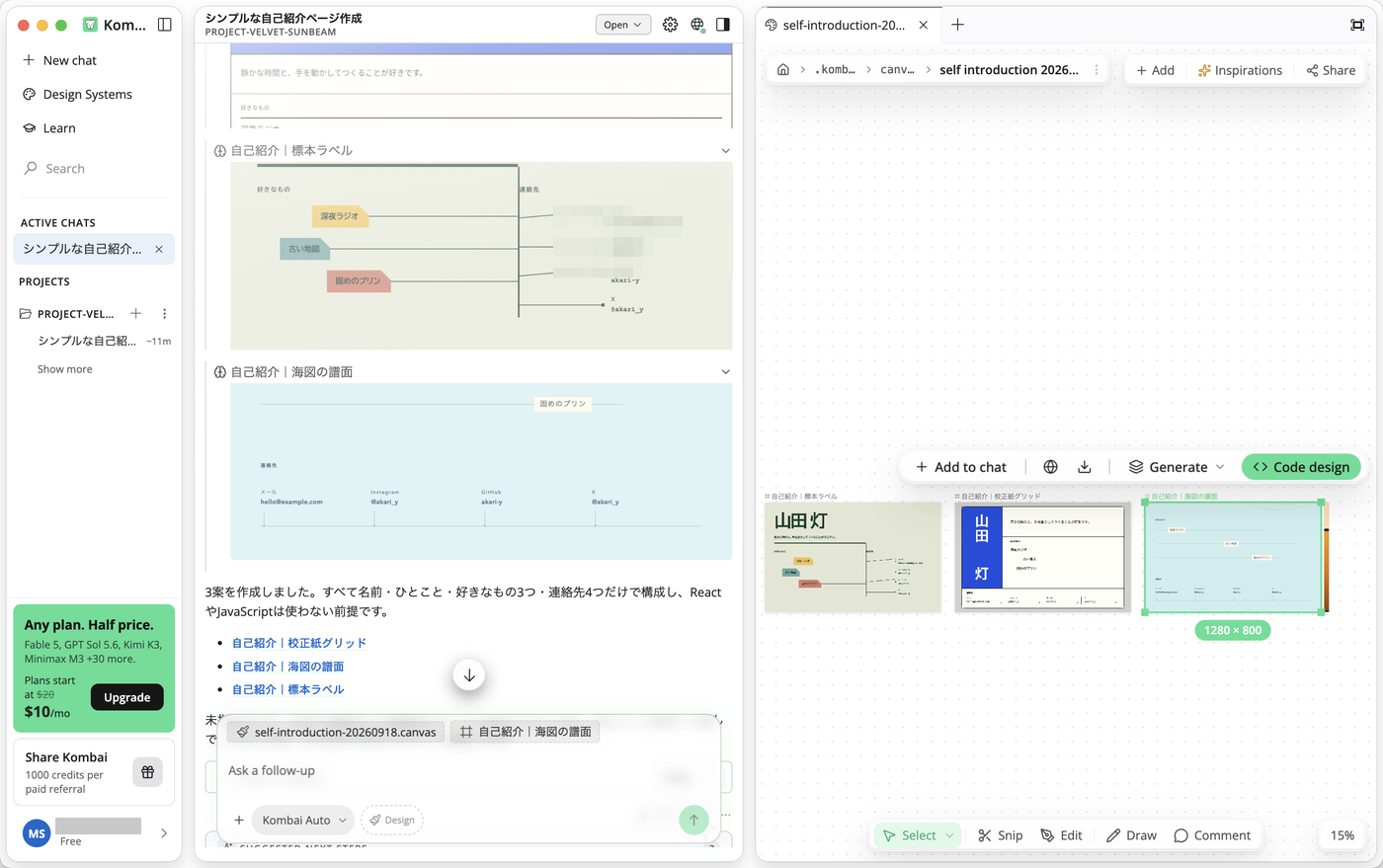Add new item to PROJECT-VEL project
Image resolution: width=1383 pixels, height=868 pixels.
pos(136,314)
